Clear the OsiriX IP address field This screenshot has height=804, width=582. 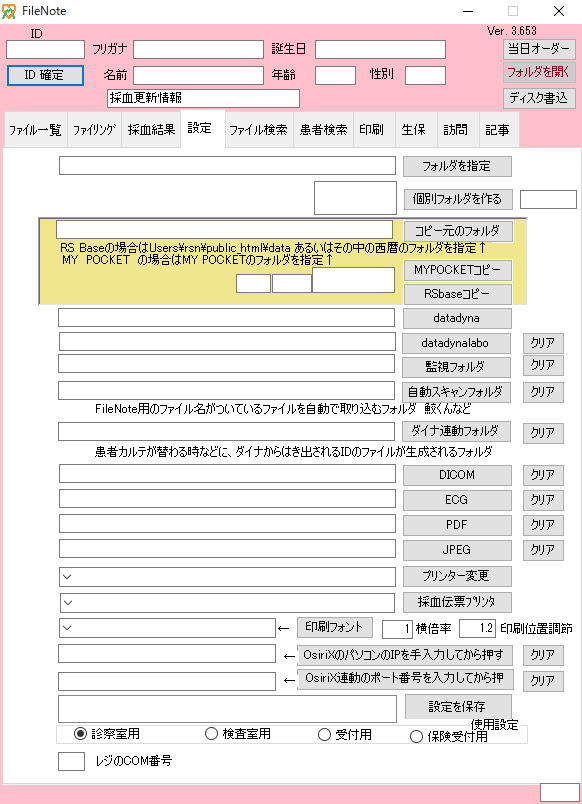pyautogui.click(x=543, y=656)
